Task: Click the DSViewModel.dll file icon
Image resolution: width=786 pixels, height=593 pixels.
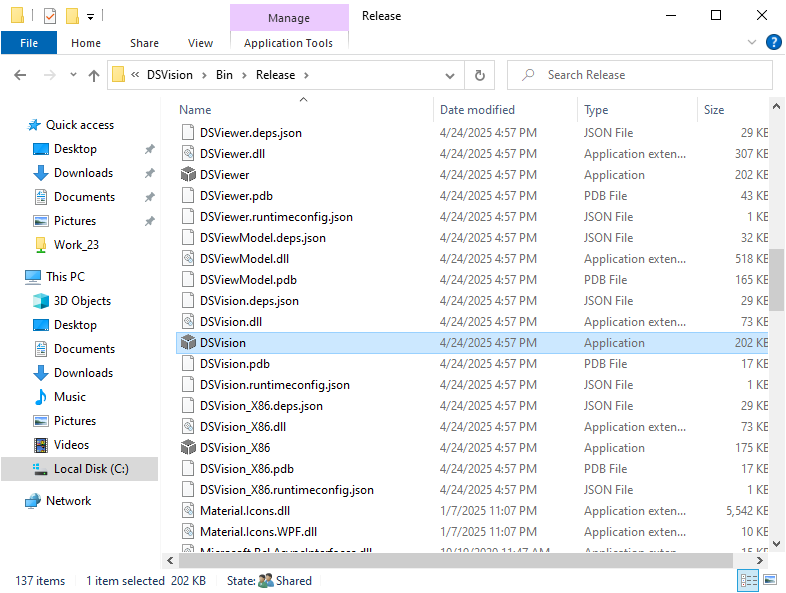Action: (x=188, y=259)
